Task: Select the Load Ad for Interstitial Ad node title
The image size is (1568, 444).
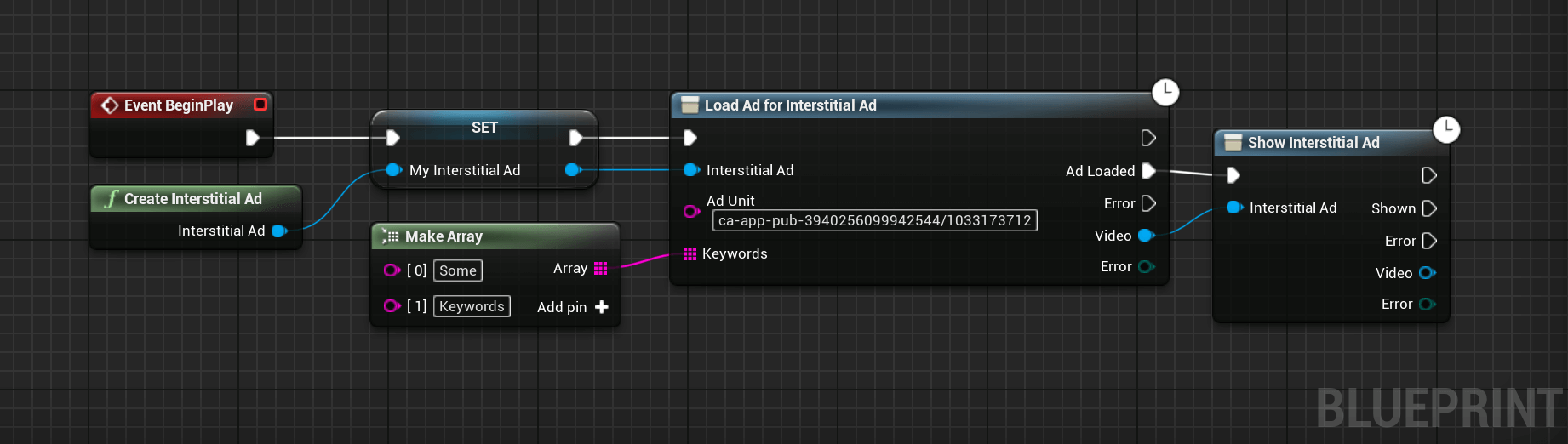Action: point(790,105)
